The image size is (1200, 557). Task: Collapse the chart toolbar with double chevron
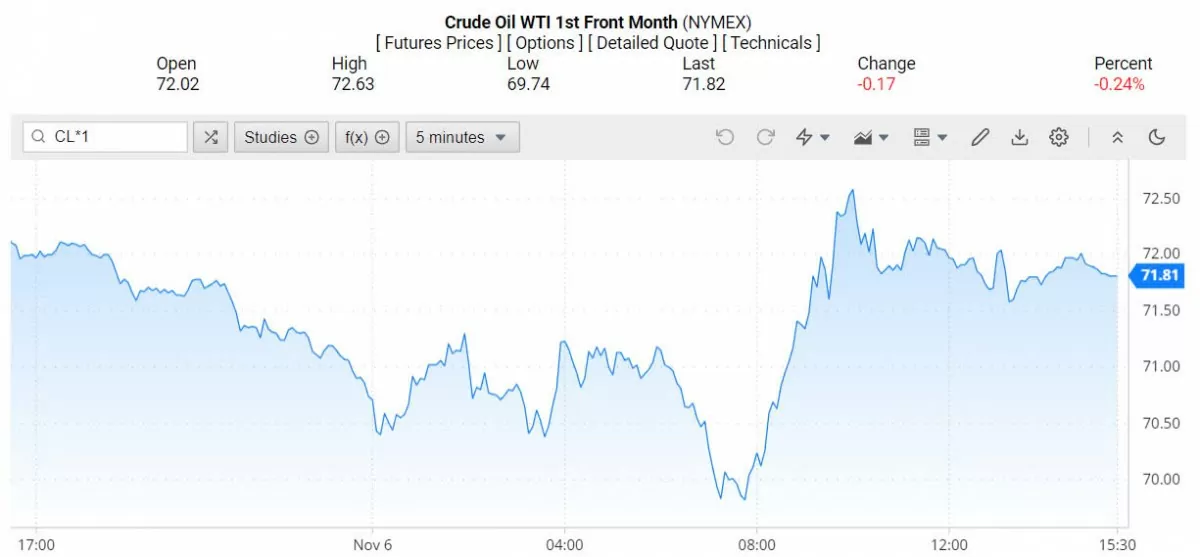1118,137
